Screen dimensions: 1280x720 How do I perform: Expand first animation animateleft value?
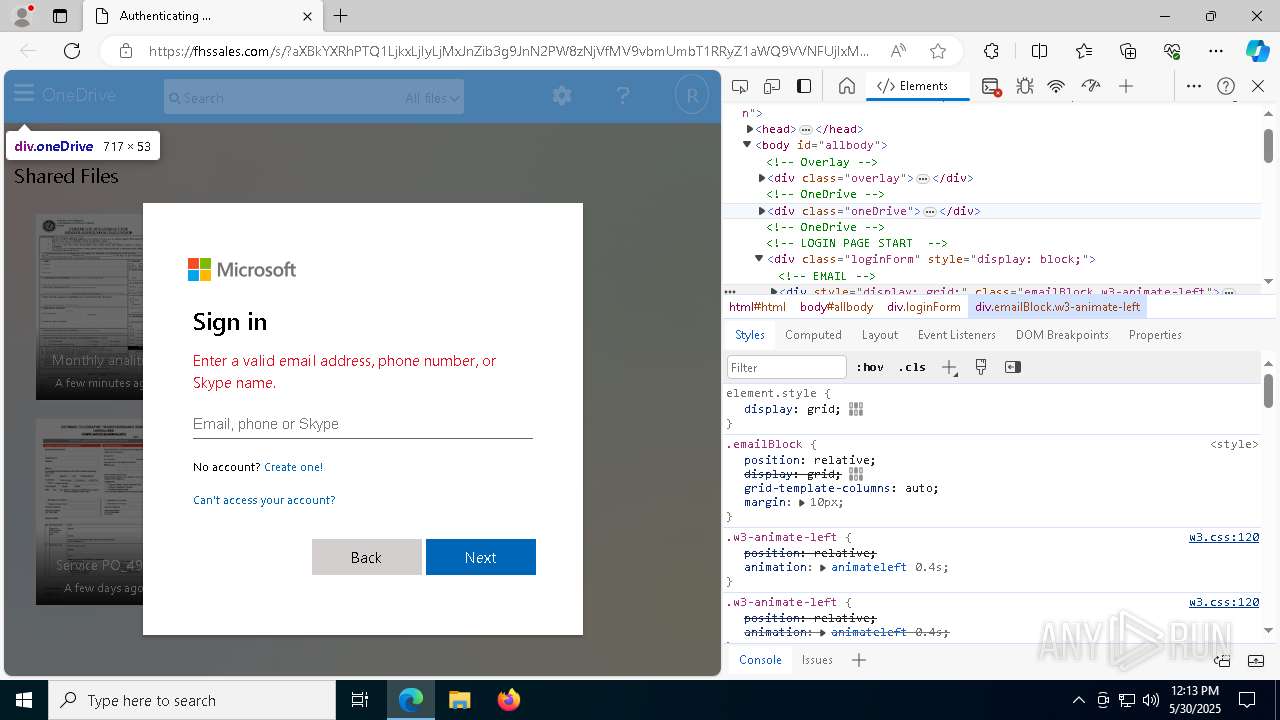[x=823, y=567]
